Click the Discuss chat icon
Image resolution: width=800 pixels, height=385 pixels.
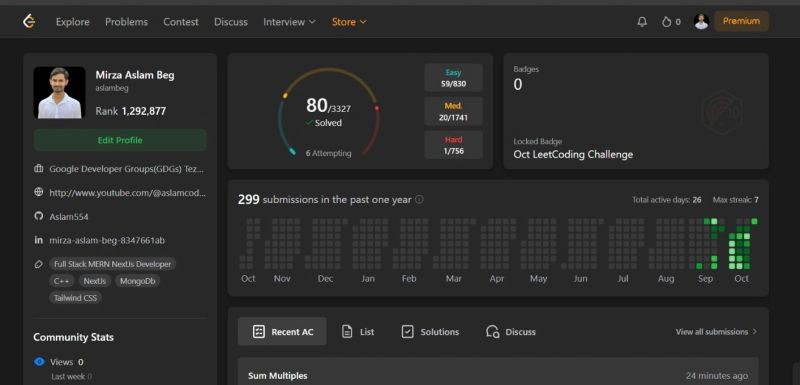(x=492, y=331)
